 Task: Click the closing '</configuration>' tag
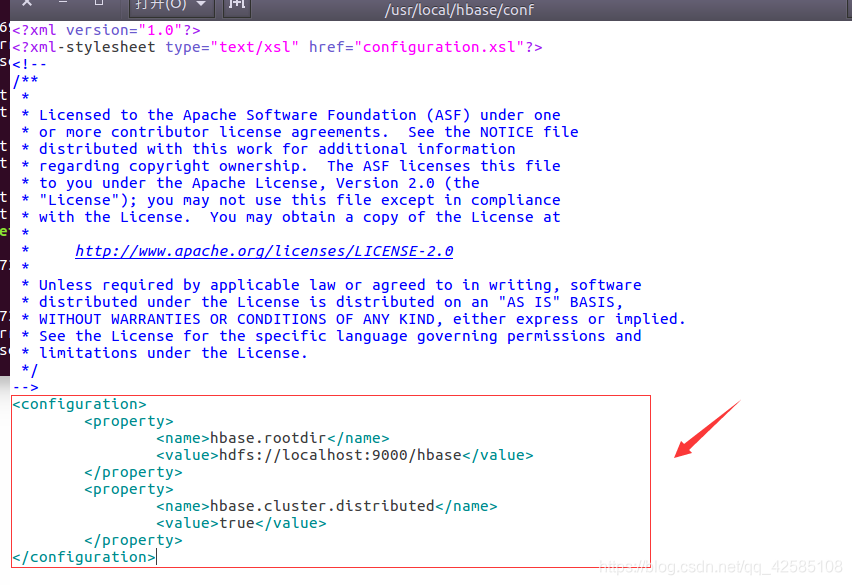(x=84, y=557)
